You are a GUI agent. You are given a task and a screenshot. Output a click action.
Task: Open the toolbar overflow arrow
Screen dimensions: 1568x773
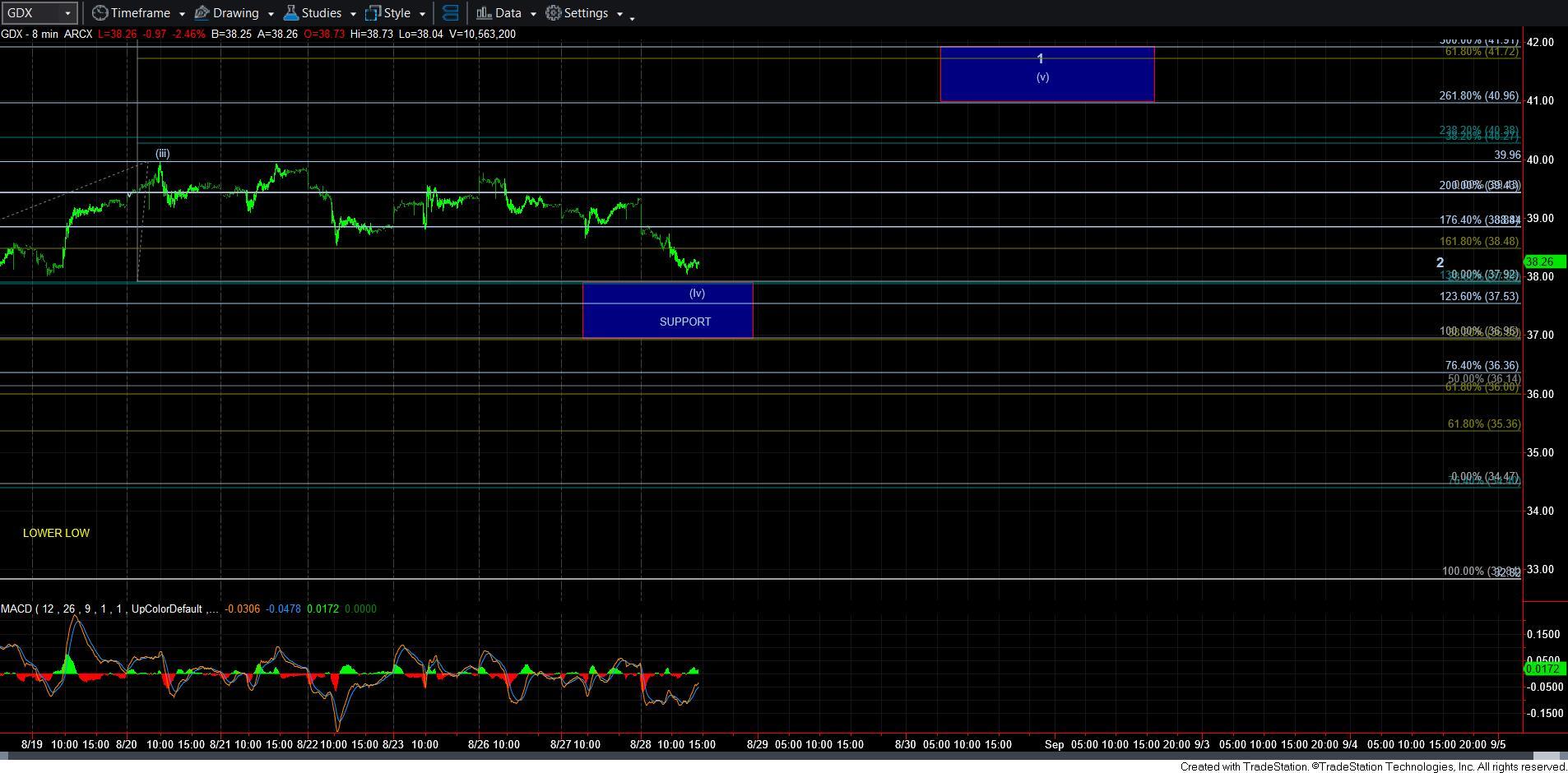[x=632, y=18]
